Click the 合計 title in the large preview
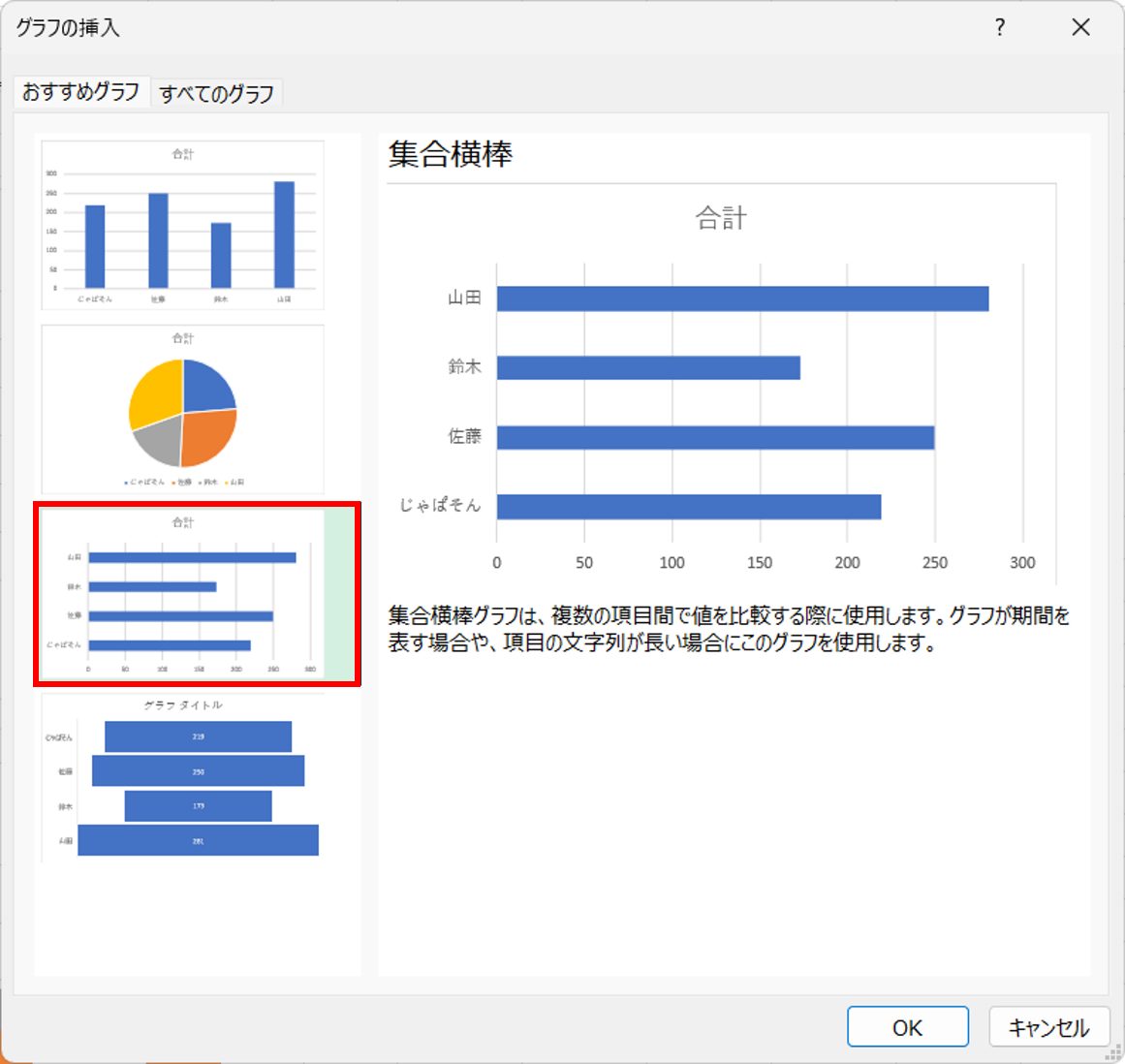This screenshot has width=1125, height=1064. (721, 217)
